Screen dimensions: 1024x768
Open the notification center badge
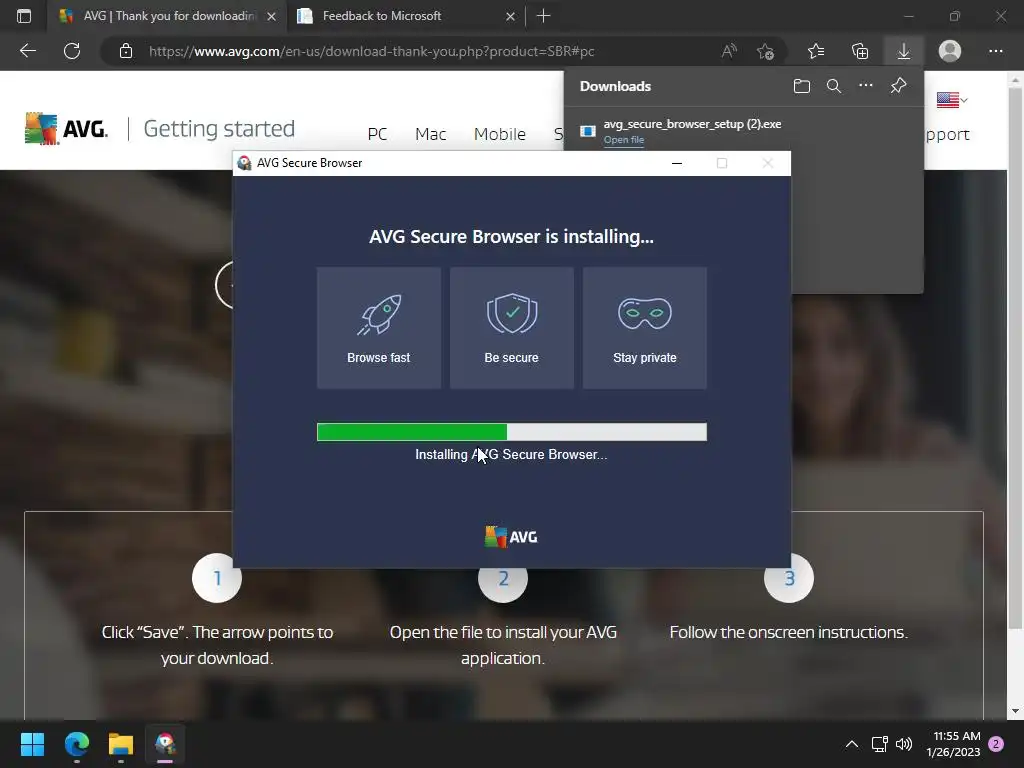[x=996, y=744]
